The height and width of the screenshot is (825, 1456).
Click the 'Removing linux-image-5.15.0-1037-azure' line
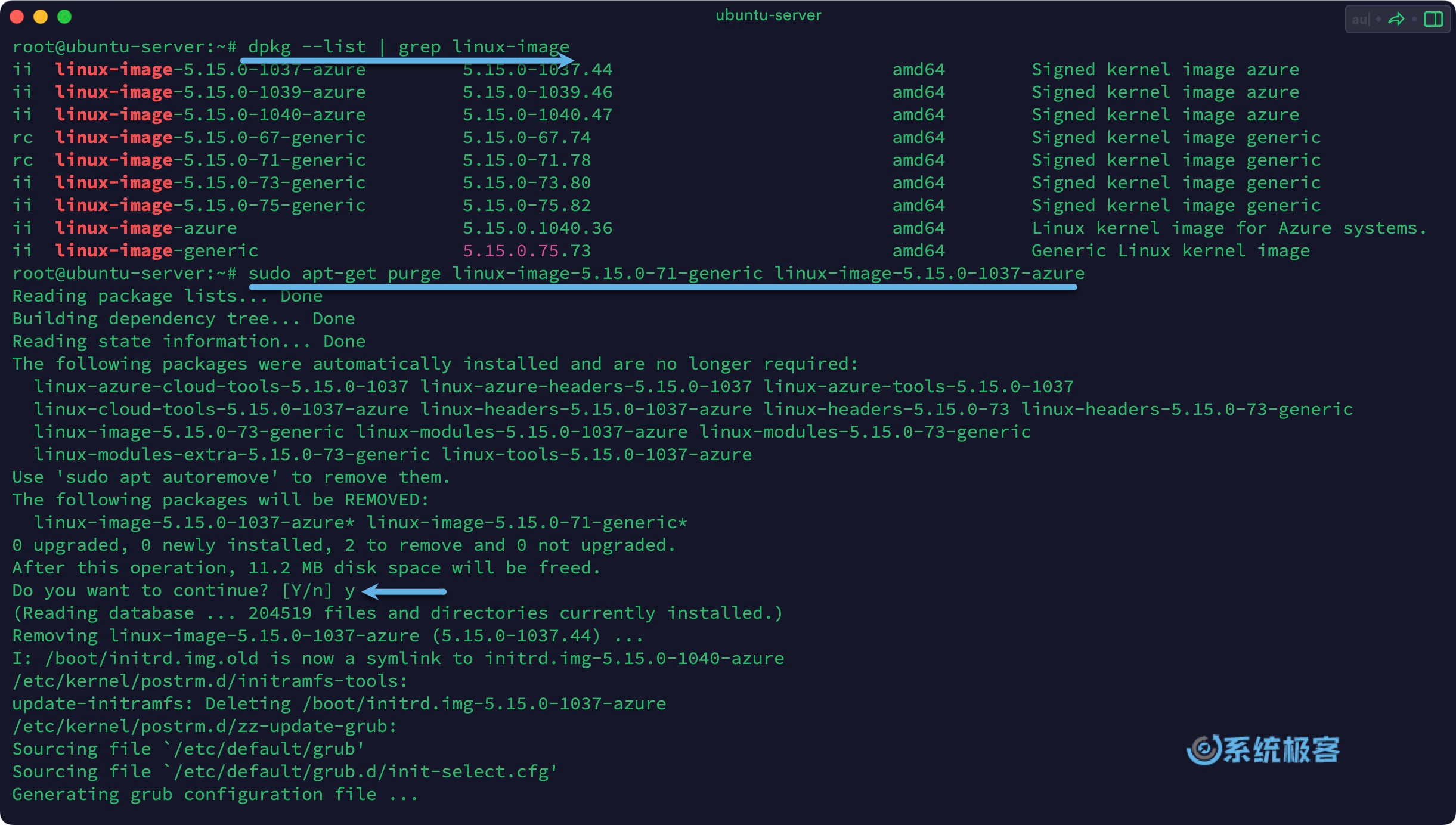pos(328,636)
